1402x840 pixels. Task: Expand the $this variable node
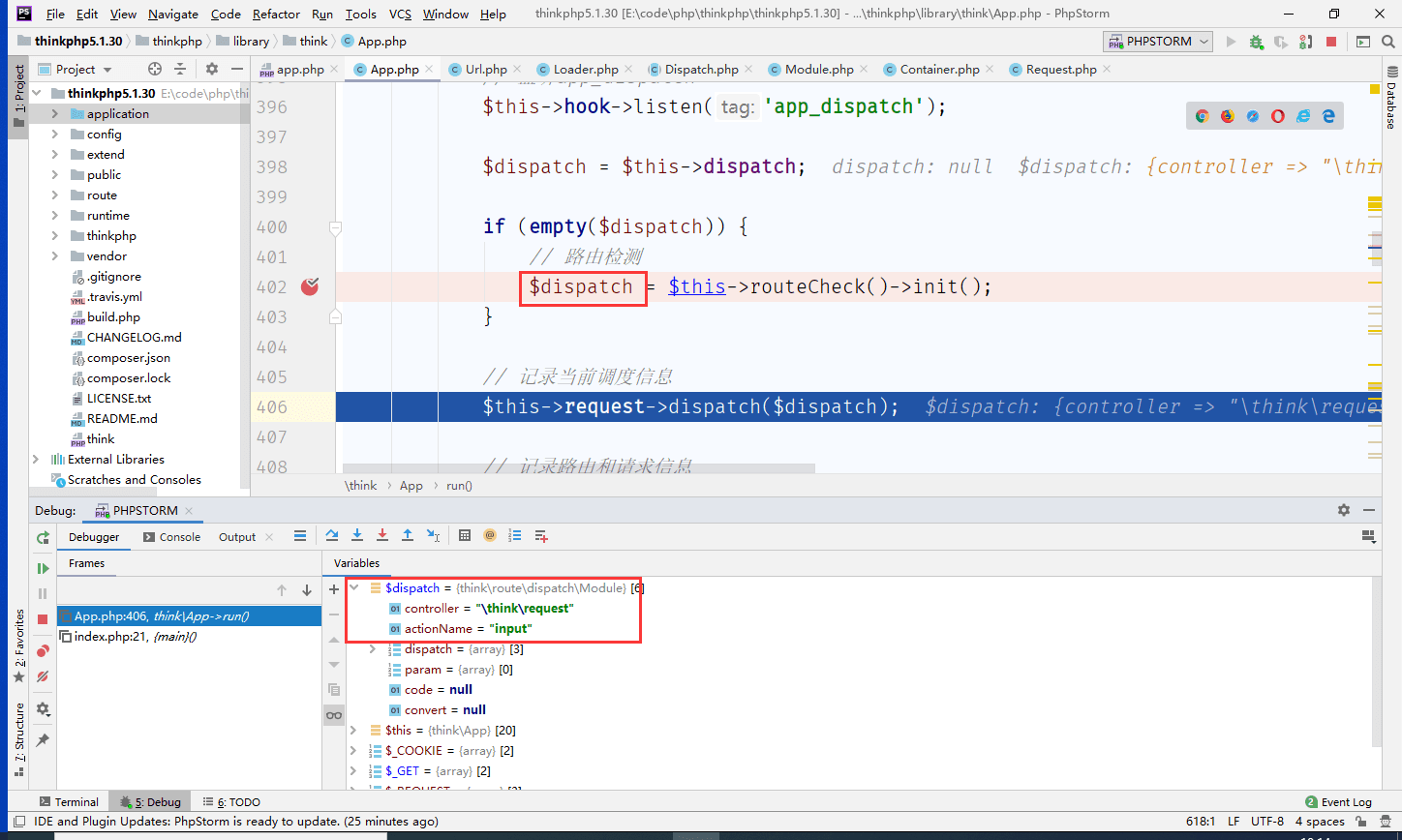click(x=353, y=730)
